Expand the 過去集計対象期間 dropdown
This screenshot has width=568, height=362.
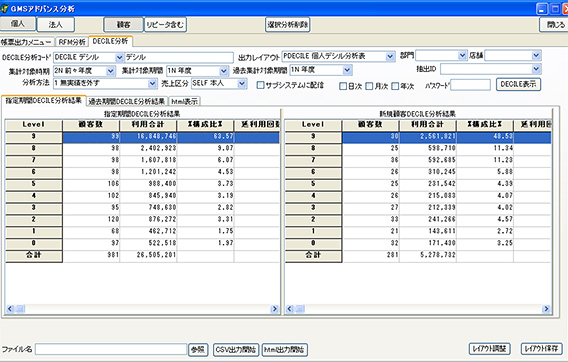point(347,70)
